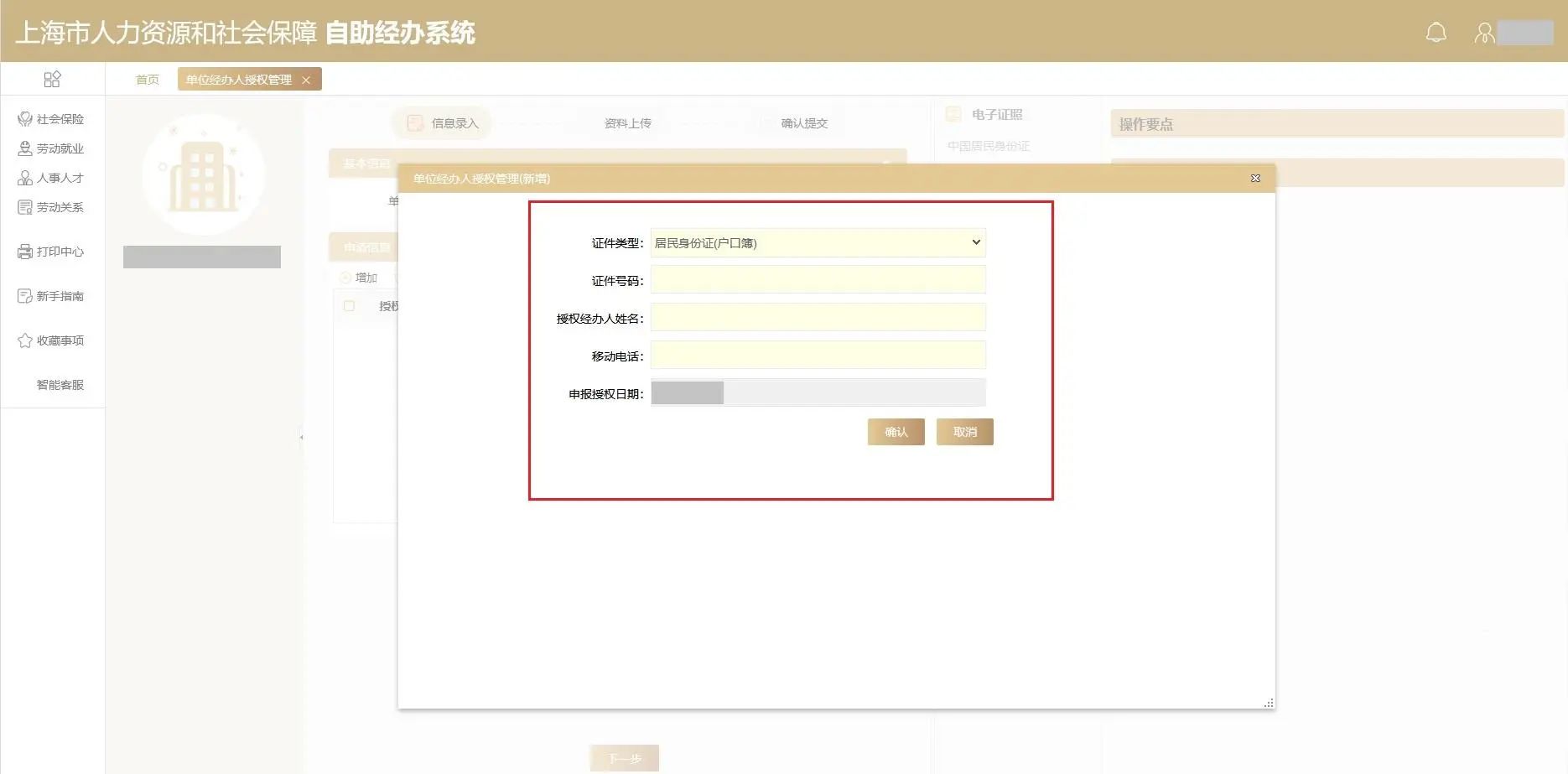
Task: Click the 信息录入 step icon
Action: 415,123
